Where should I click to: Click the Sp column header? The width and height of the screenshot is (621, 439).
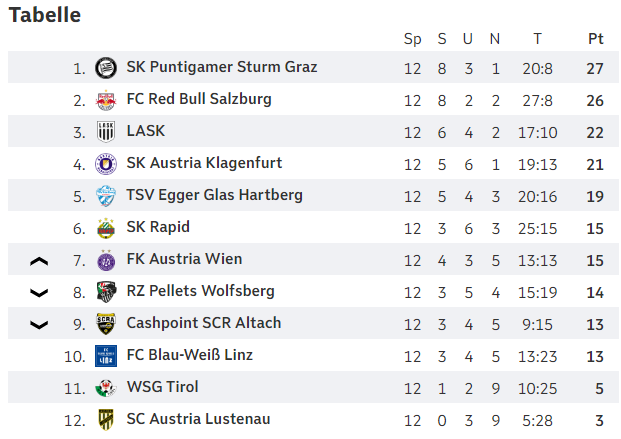(412, 39)
